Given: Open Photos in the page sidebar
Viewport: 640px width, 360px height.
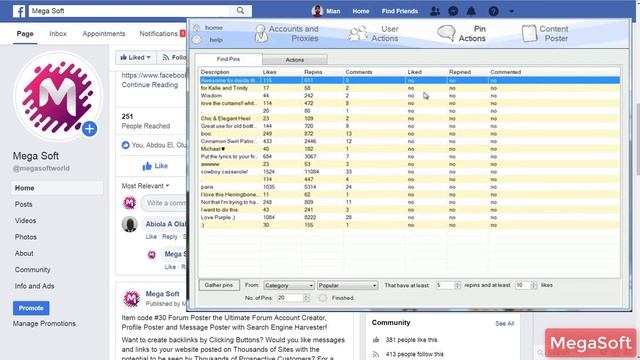Looking at the screenshot, I should (x=25, y=237).
